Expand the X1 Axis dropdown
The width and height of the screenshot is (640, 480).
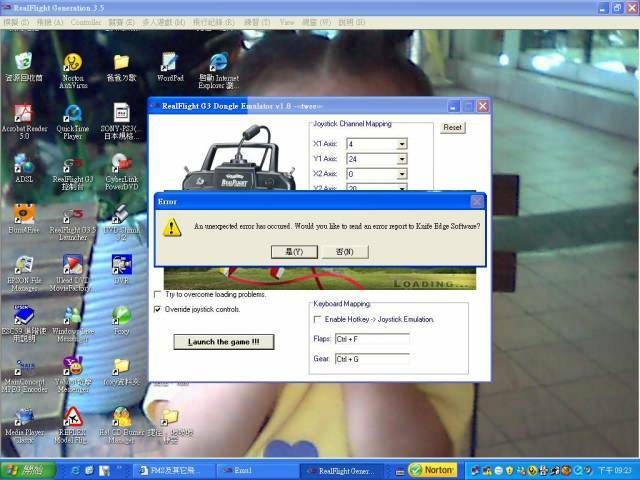point(402,144)
